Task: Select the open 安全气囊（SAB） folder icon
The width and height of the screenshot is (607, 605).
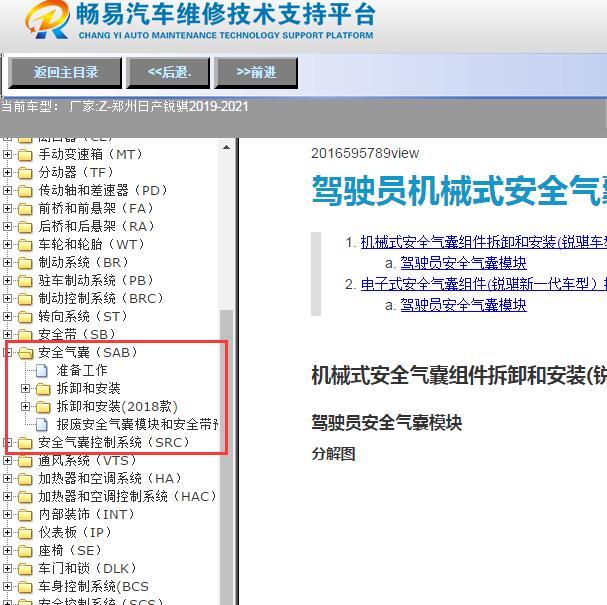Action: [x=26, y=353]
